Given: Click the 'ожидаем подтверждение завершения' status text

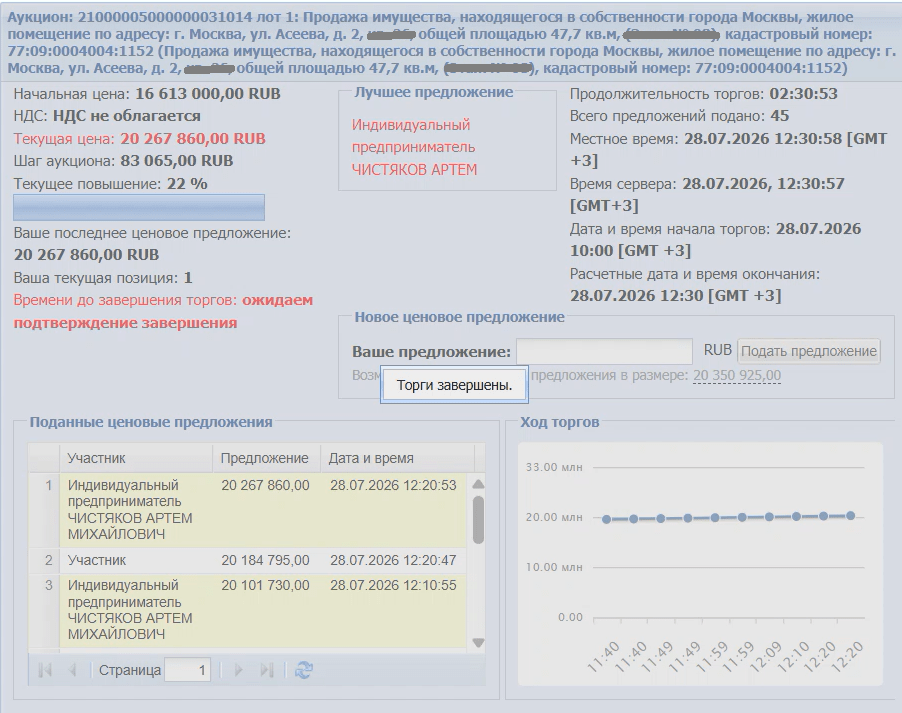Looking at the screenshot, I should tap(163, 311).
